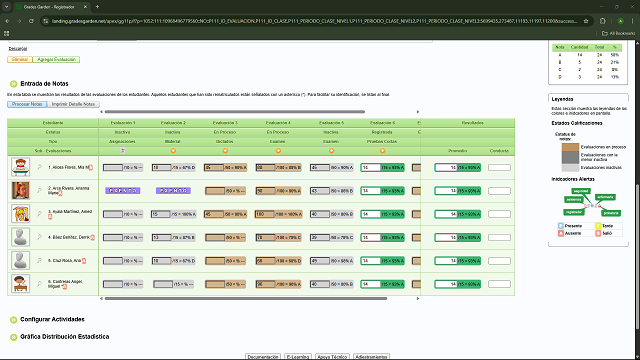Viewport: 640px width, 360px height.
Task: Open magnifier icon for student 6 Contreras Angel
Action: [40, 283]
